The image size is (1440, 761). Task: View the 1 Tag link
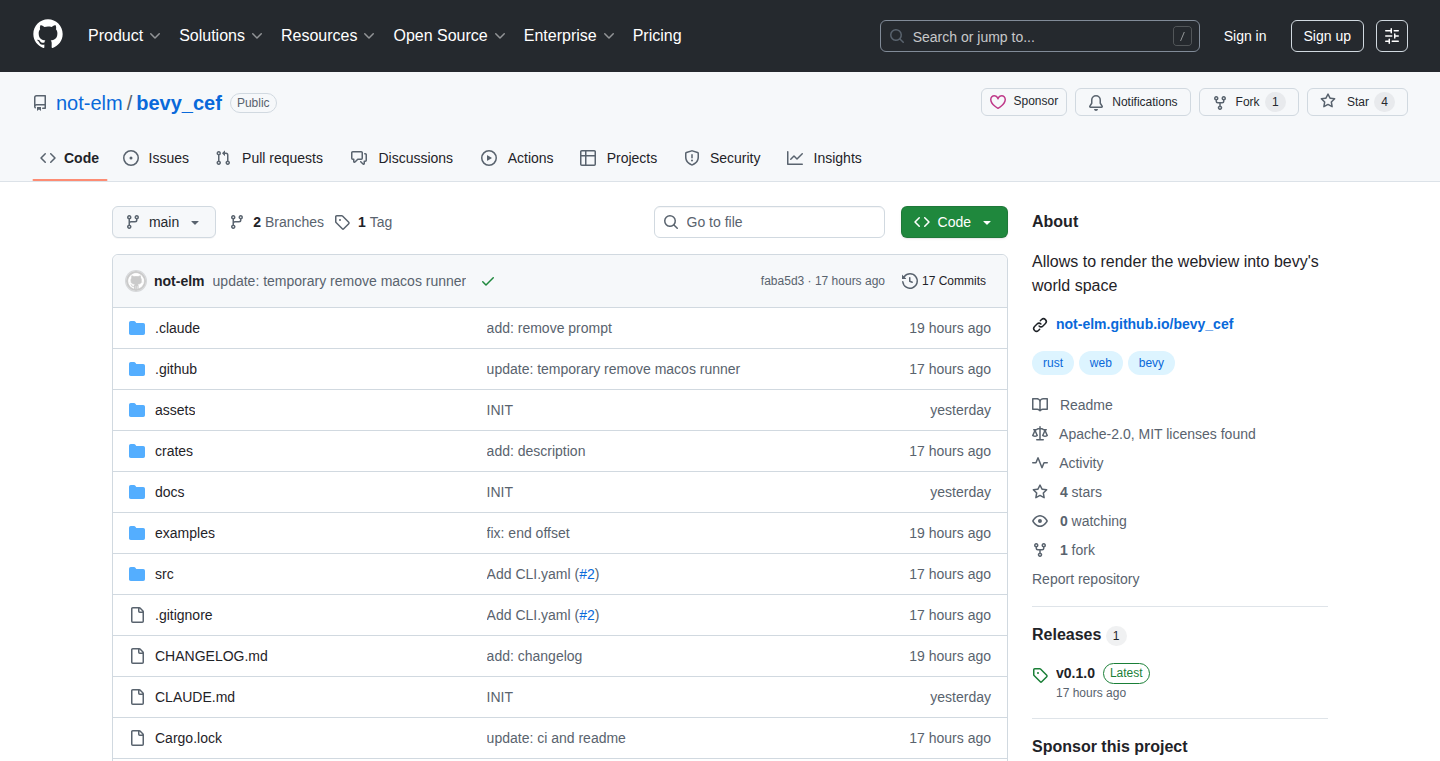click(363, 222)
